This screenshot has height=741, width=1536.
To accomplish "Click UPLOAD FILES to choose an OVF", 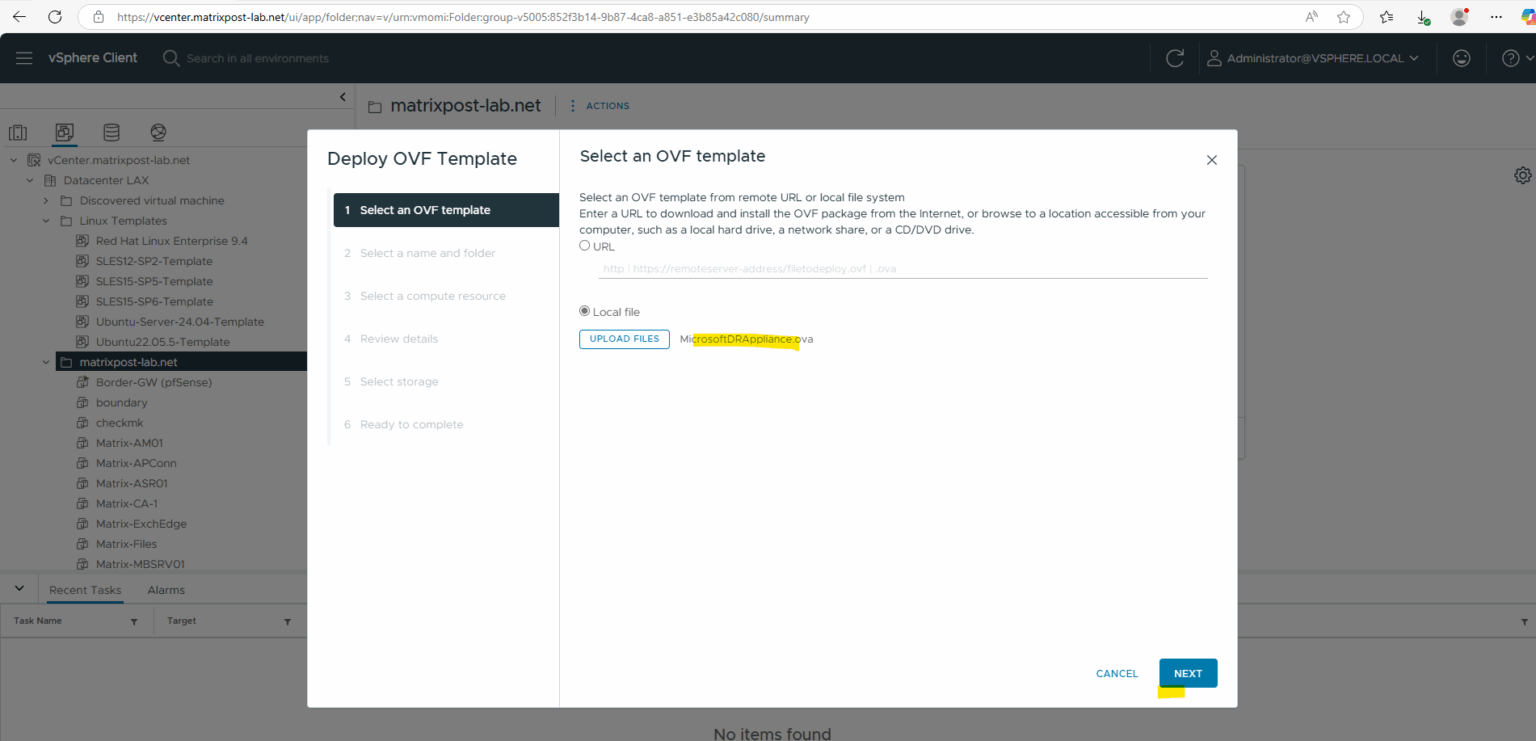I will click(x=624, y=339).
